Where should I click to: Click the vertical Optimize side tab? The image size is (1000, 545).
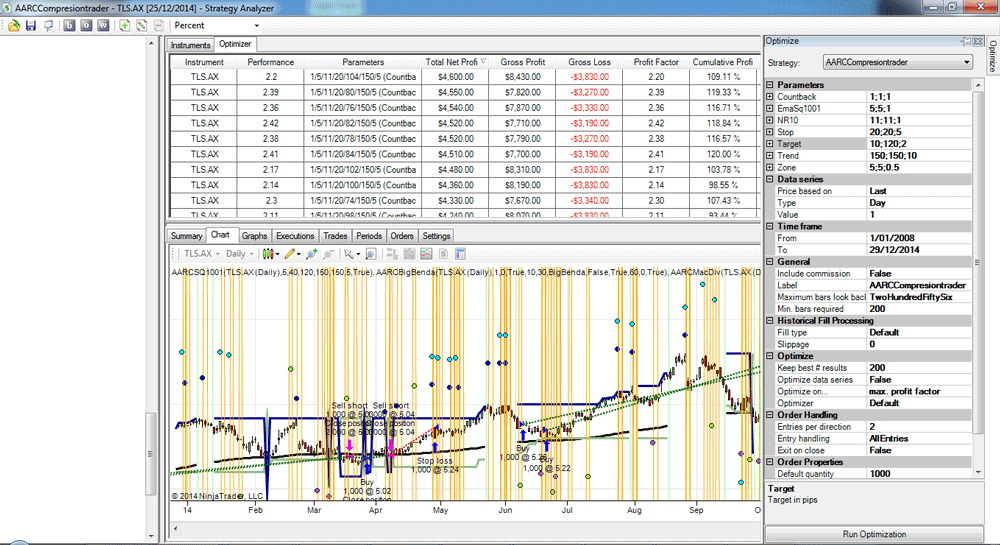(993, 56)
